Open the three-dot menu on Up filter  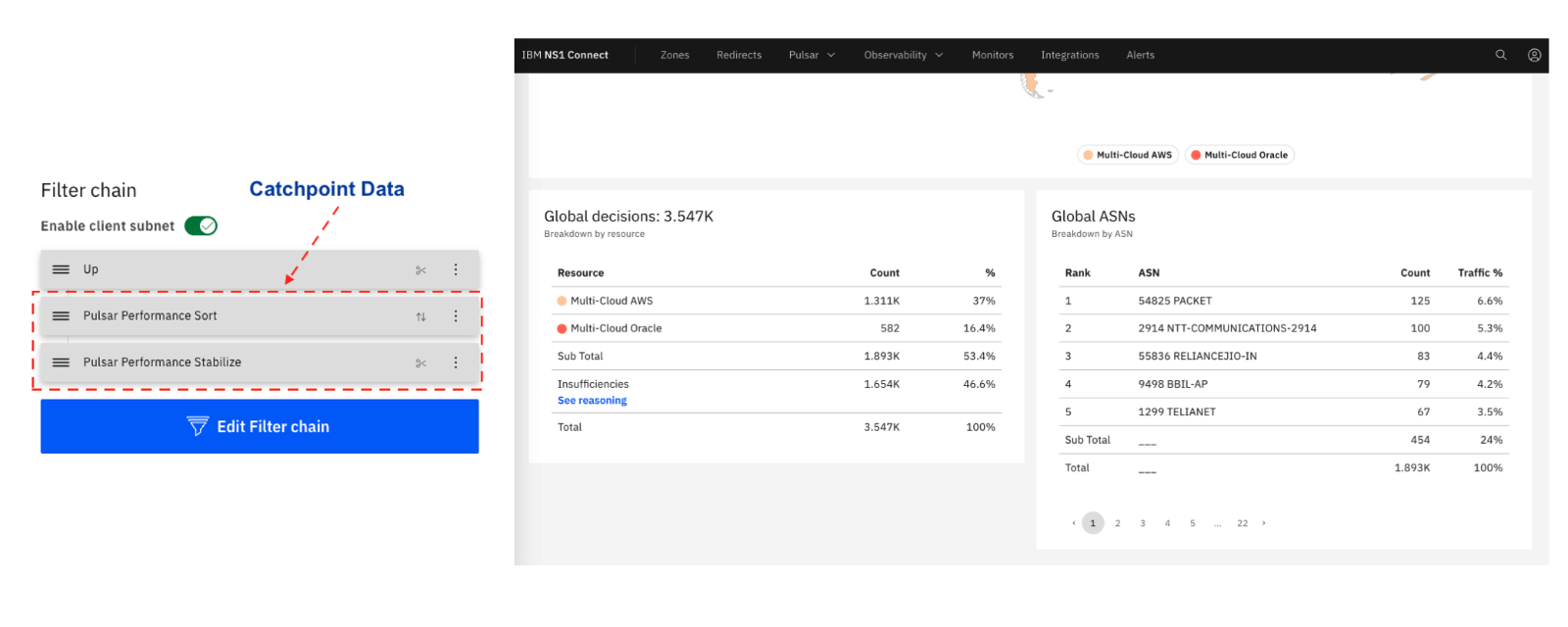point(456,269)
